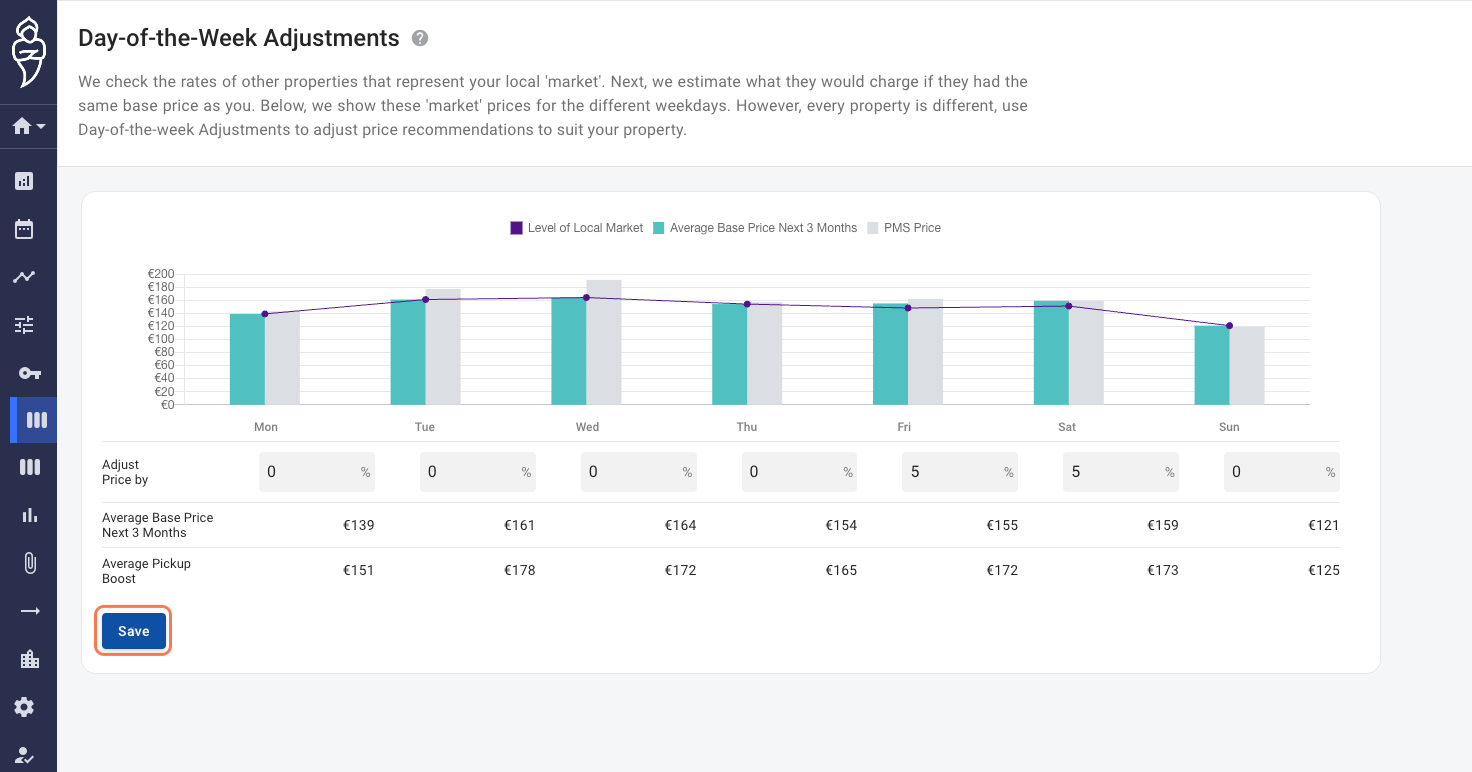Image resolution: width=1472 pixels, height=772 pixels.
Task: Click the €139 Monday average base price
Action: point(358,525)
